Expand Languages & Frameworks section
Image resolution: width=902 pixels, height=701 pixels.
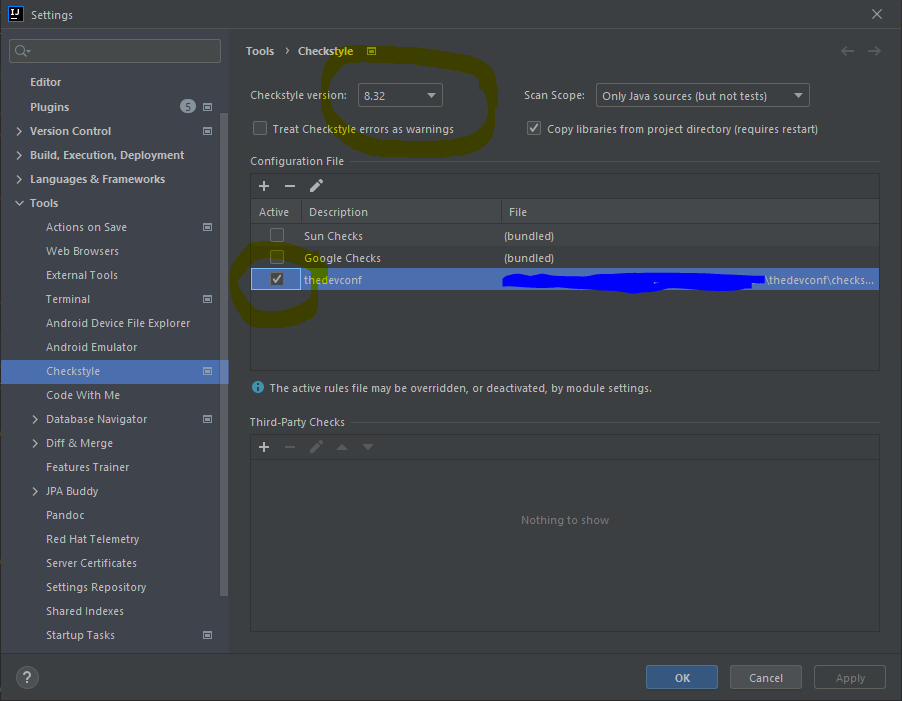[x=19, y=179]
